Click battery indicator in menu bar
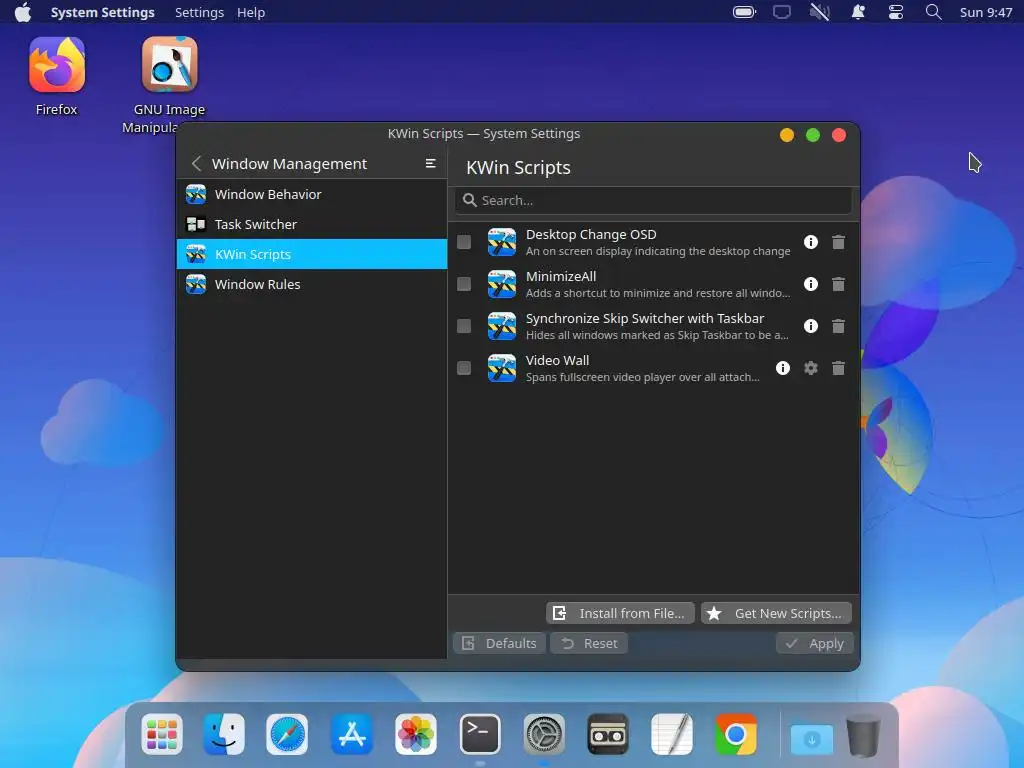This screenshot has height=768, width=1024. point(744,12)
